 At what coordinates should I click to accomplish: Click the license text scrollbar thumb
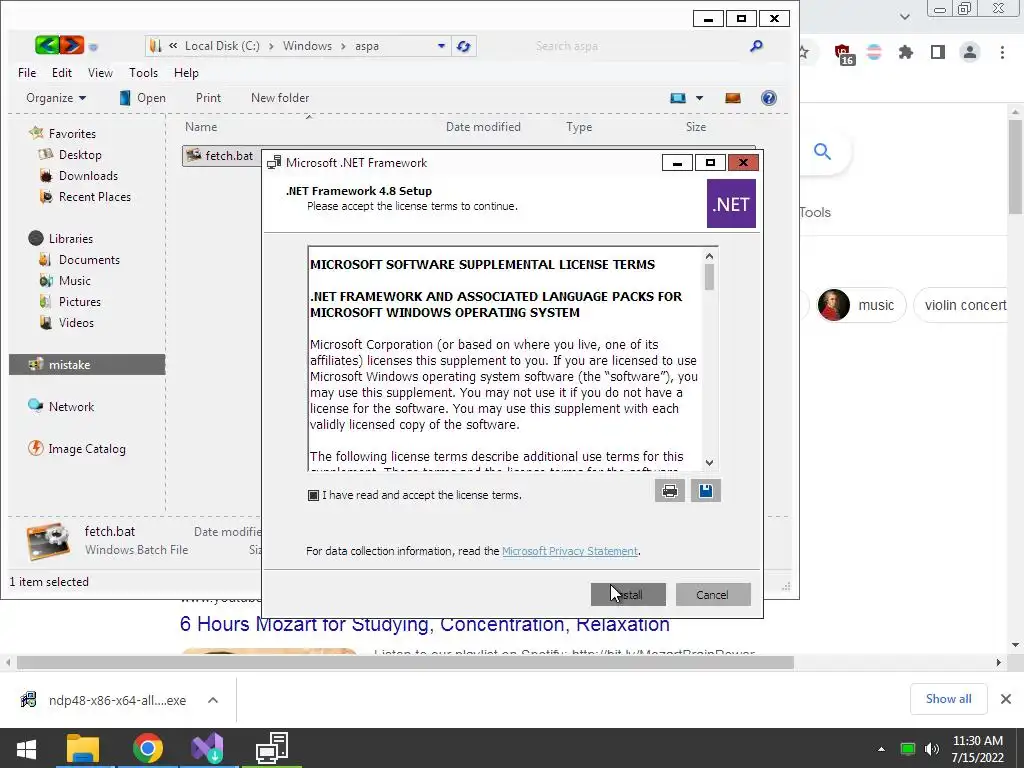point(710,277)
